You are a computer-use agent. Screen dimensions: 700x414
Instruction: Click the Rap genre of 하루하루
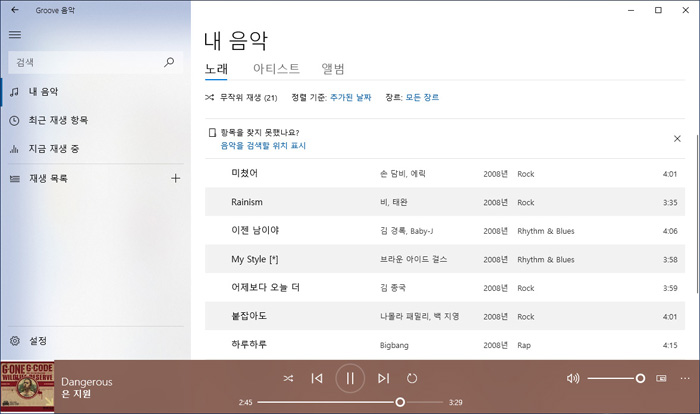pos(524,345)
